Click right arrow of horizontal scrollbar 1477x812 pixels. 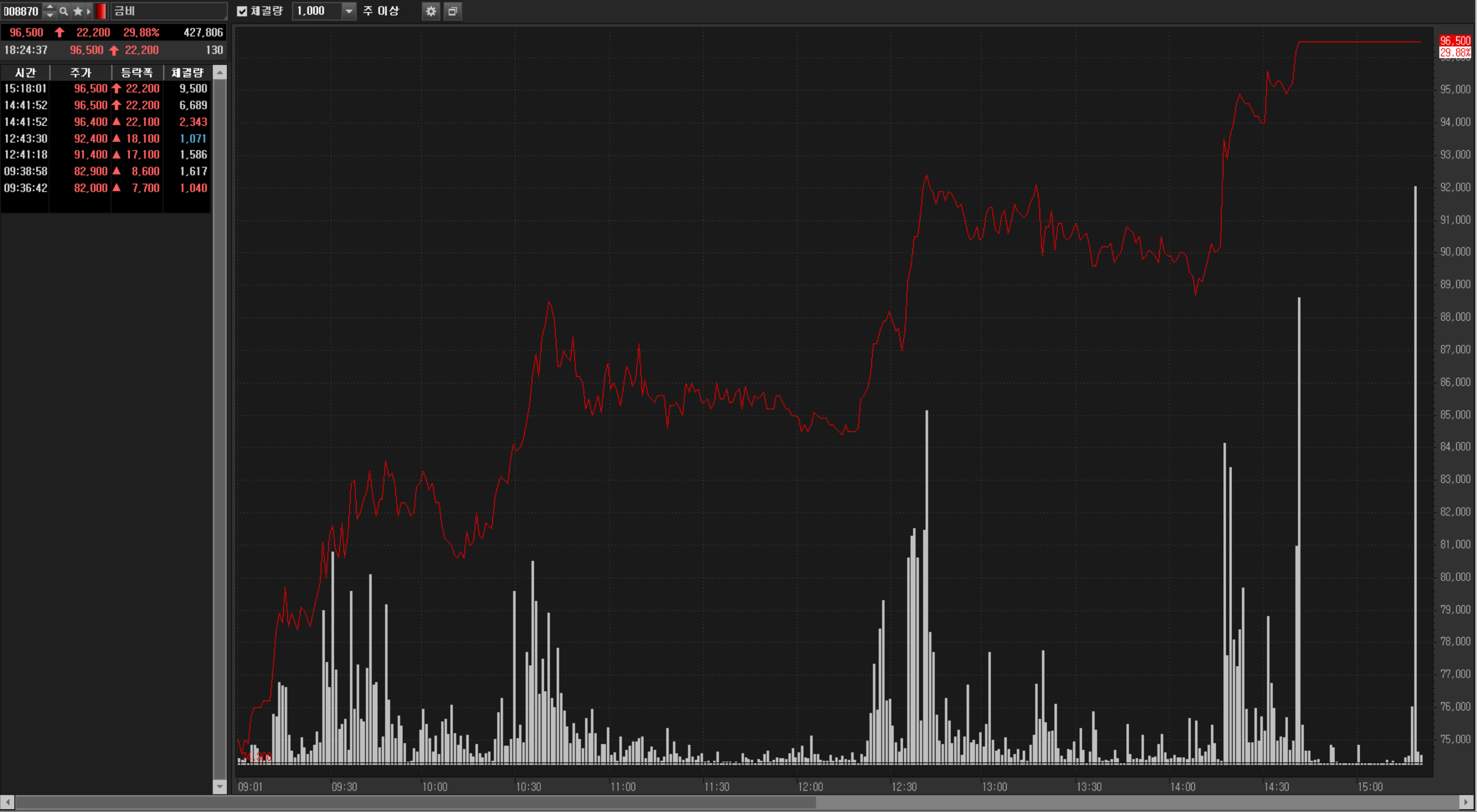1465,802
